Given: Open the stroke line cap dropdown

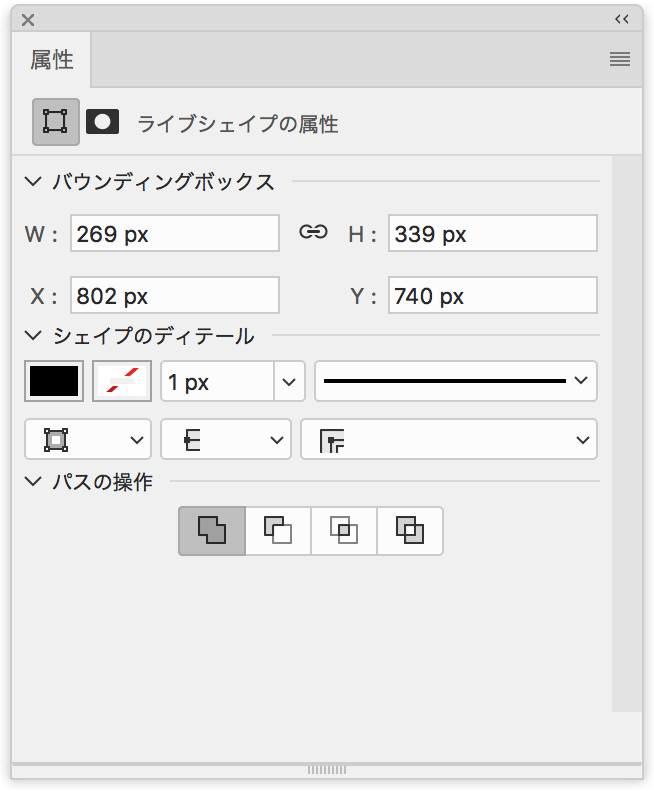Looking at the screenshot, I should pyautogui.click(x=226, y=439).
